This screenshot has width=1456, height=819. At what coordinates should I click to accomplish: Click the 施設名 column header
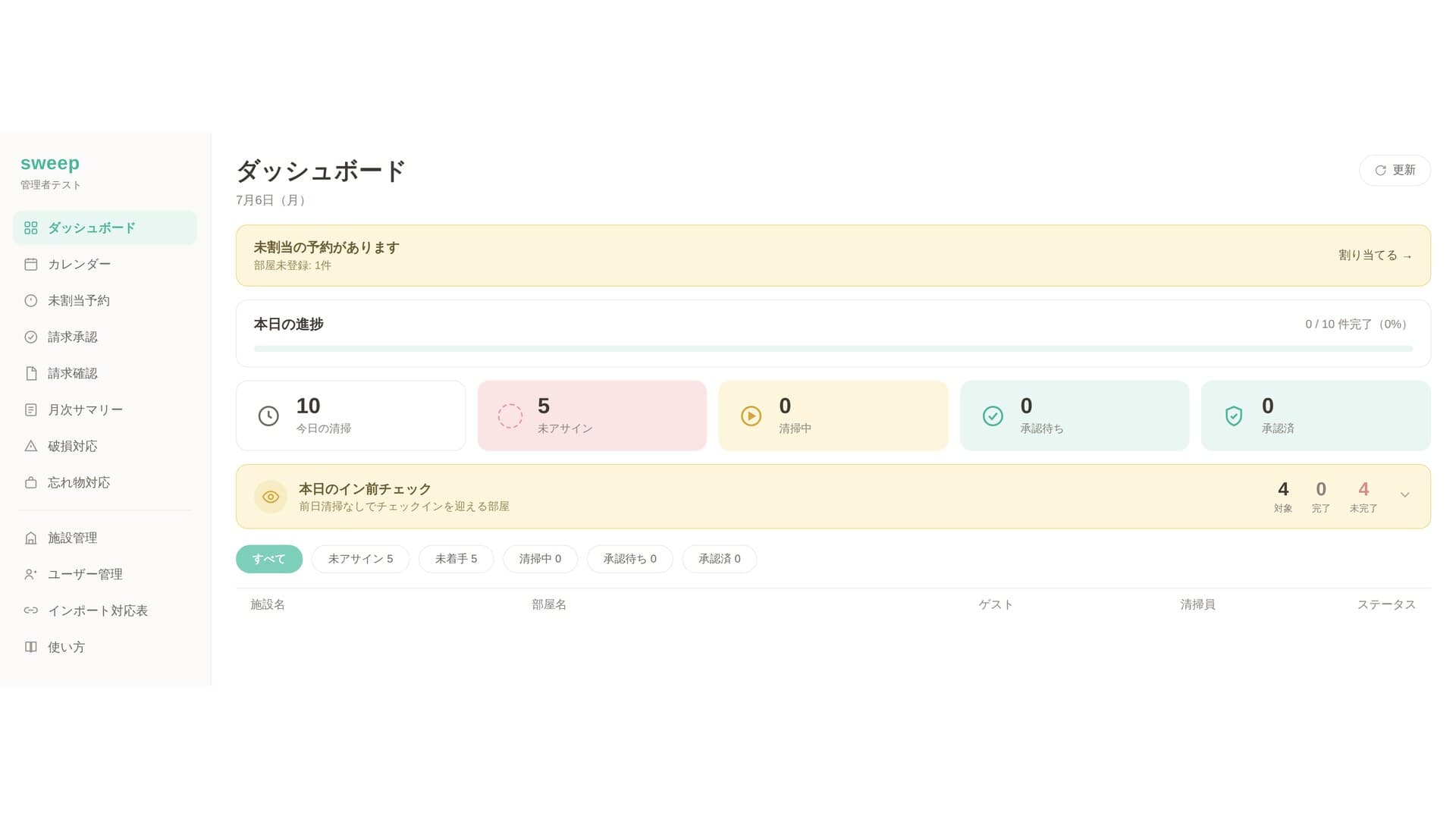click(x=268, y=604)
